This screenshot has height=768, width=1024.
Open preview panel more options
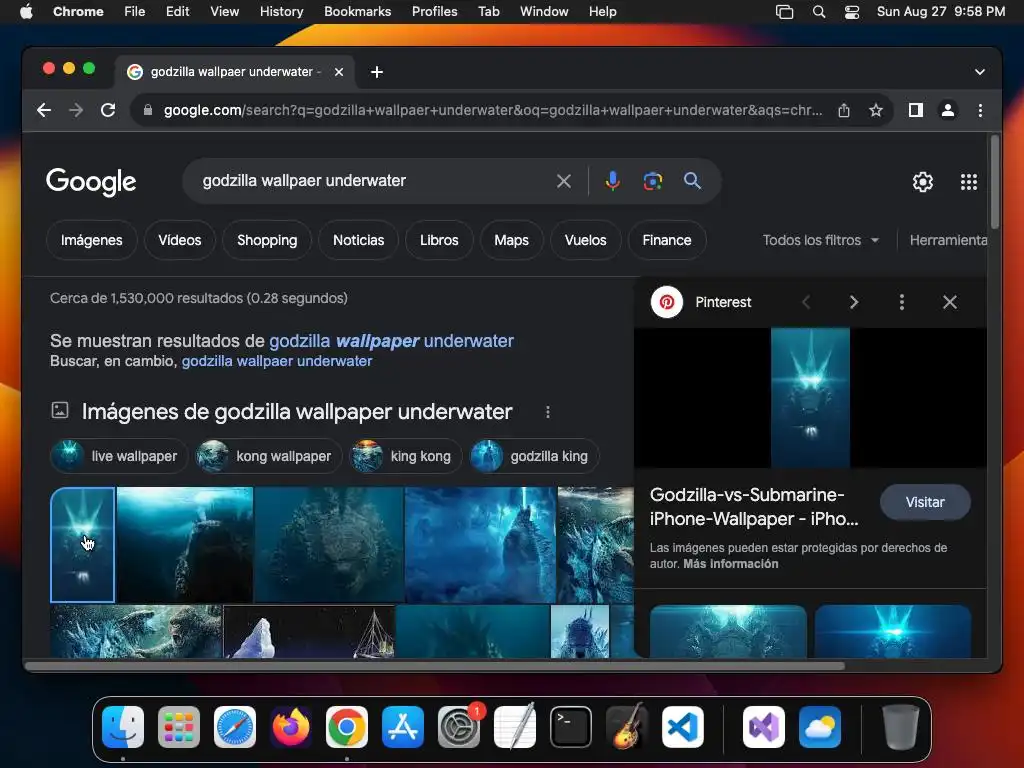[x=902, y=302]
